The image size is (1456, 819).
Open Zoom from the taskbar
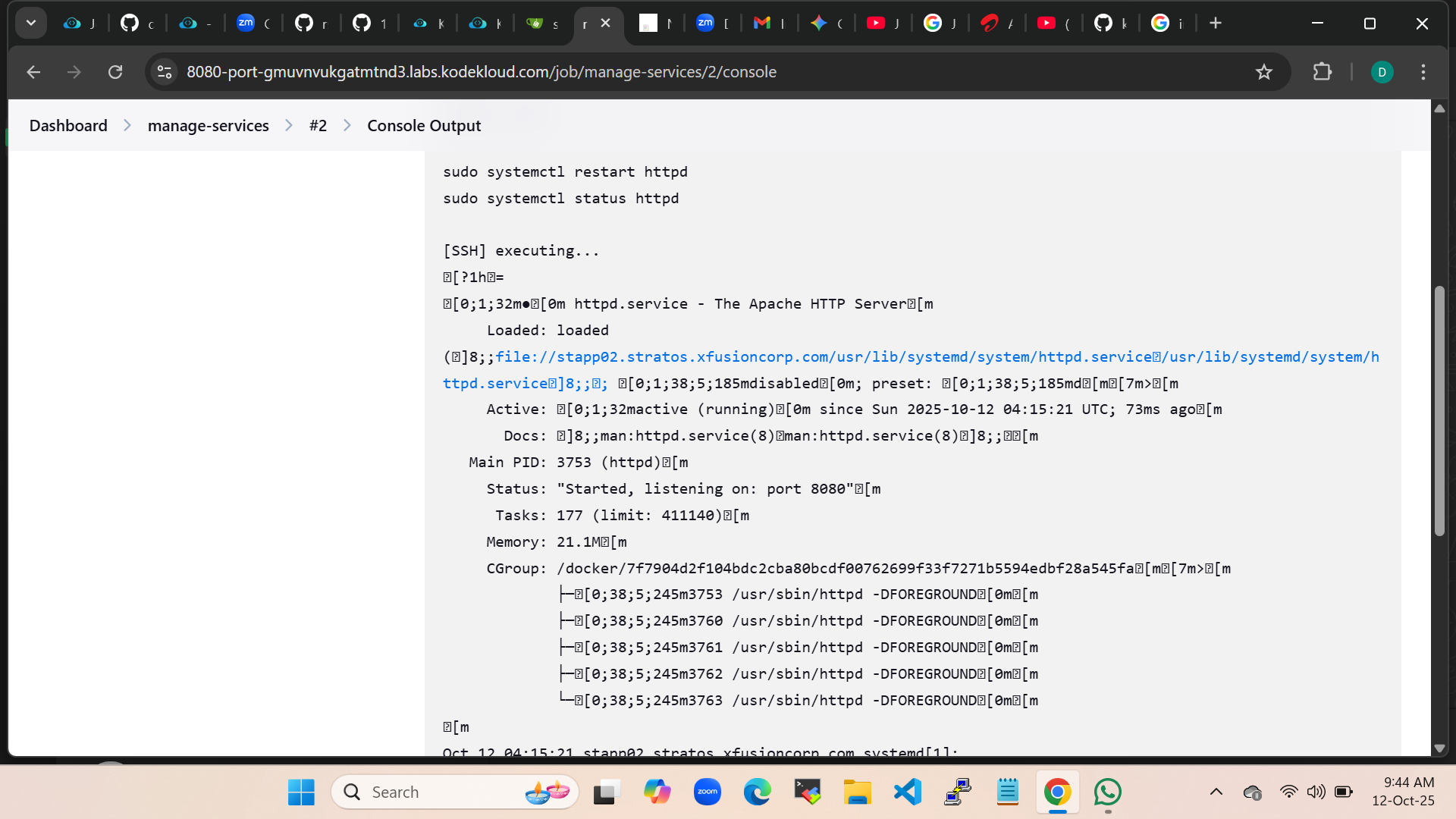707,792
